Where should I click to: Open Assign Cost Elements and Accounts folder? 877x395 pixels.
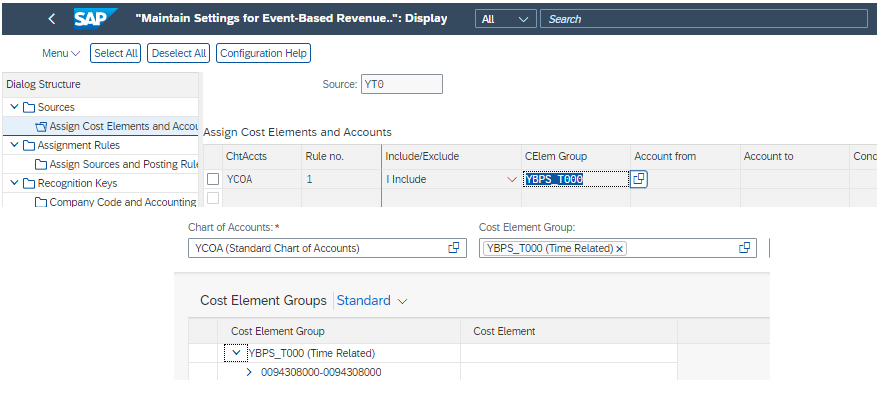point(117,126)
